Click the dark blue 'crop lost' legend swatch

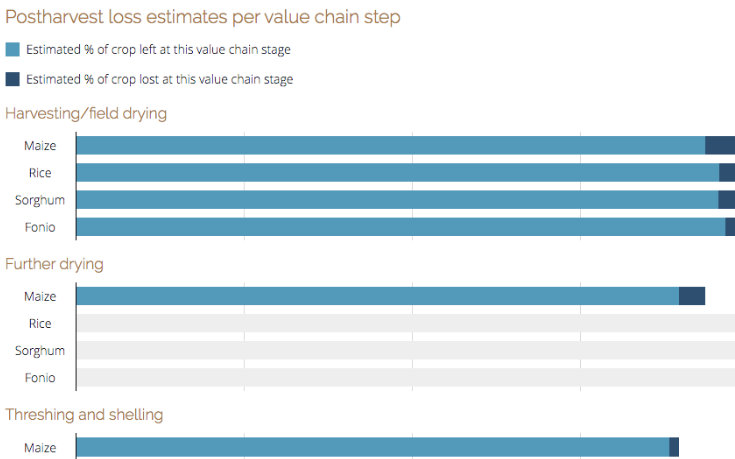(12, 78)
